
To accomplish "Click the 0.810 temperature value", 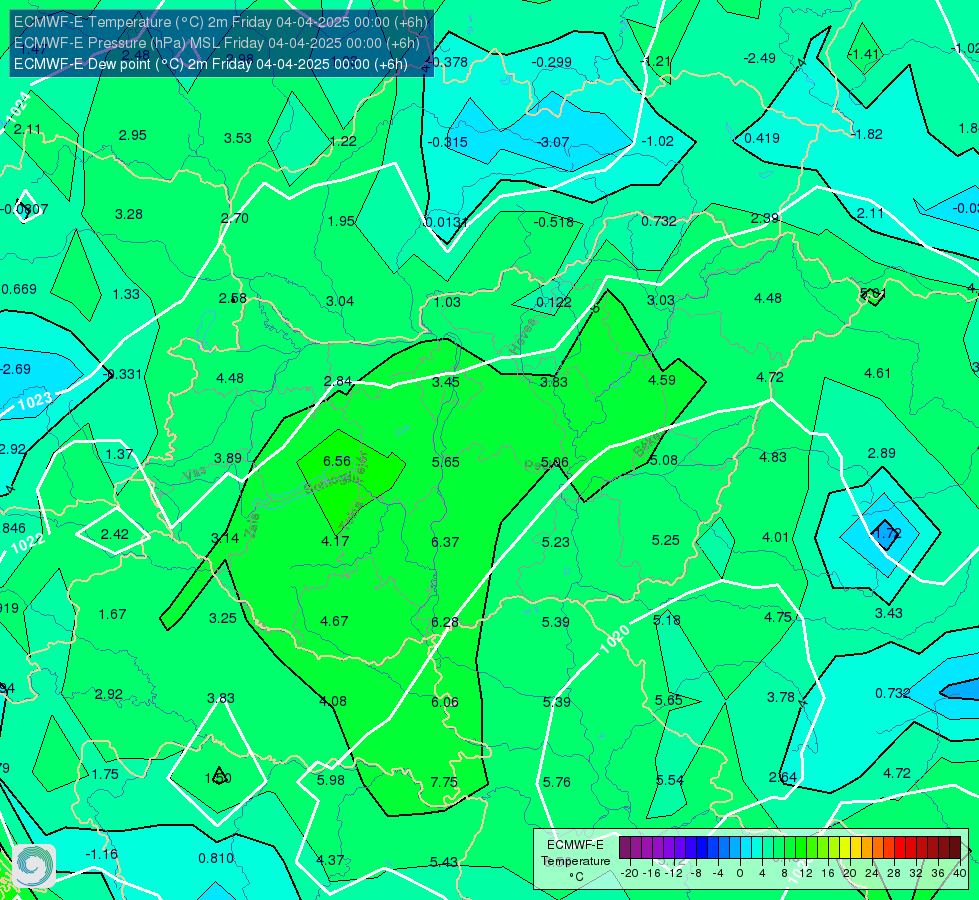I will pos(216,858).
